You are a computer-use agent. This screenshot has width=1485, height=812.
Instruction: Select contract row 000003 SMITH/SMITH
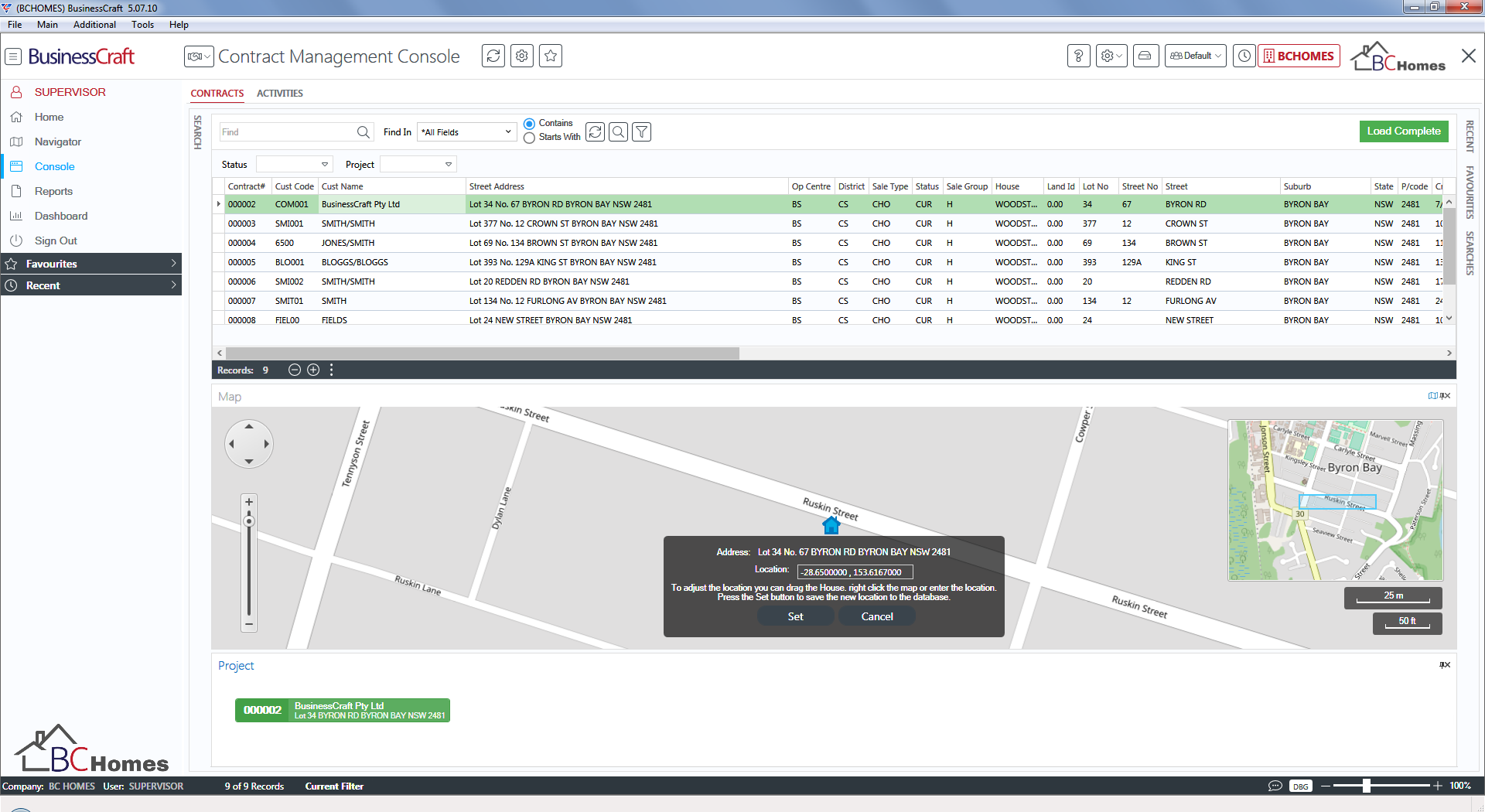pyautogui.click(x=829, y=223)
